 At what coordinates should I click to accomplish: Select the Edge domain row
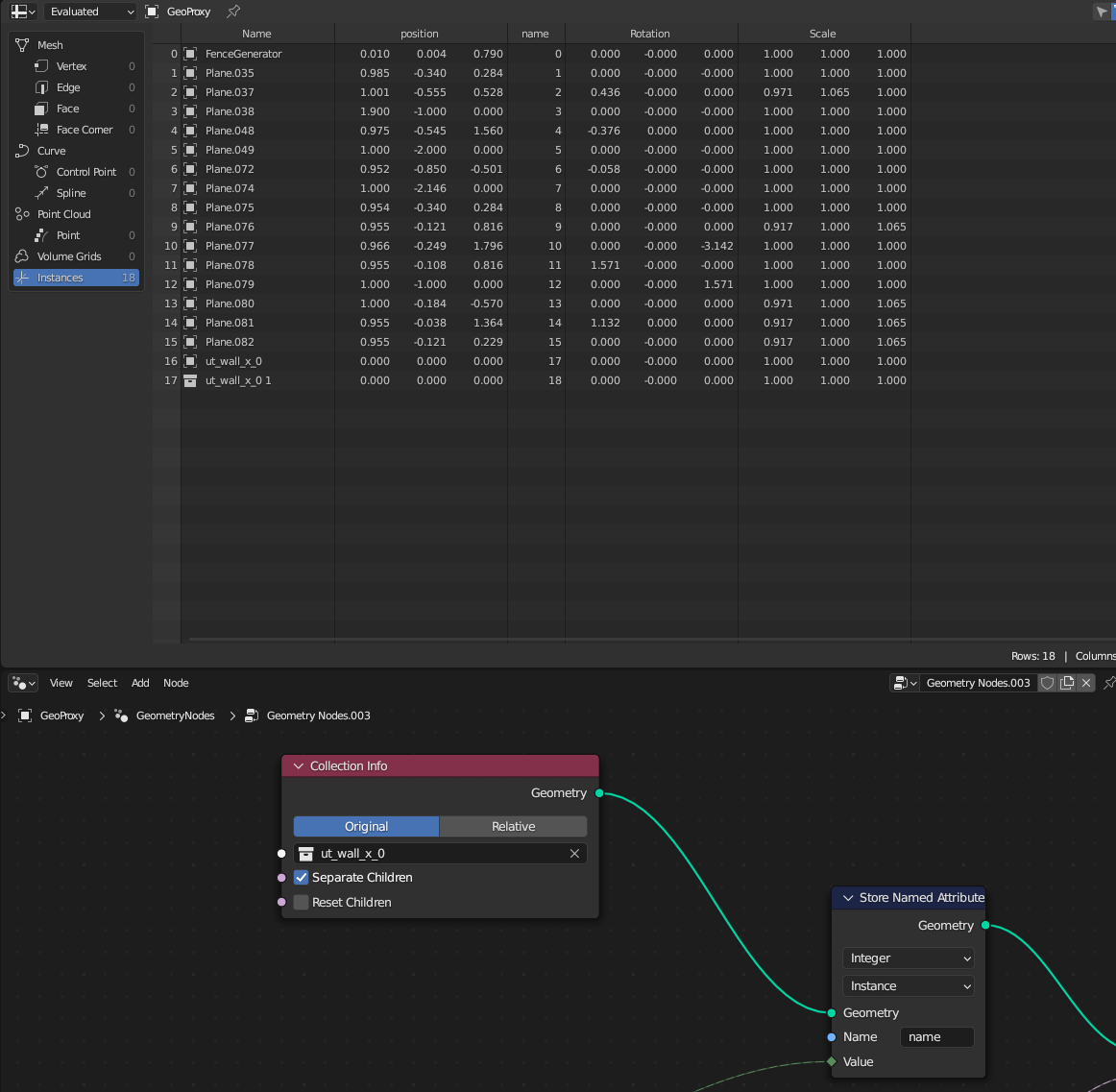point(77,87)
